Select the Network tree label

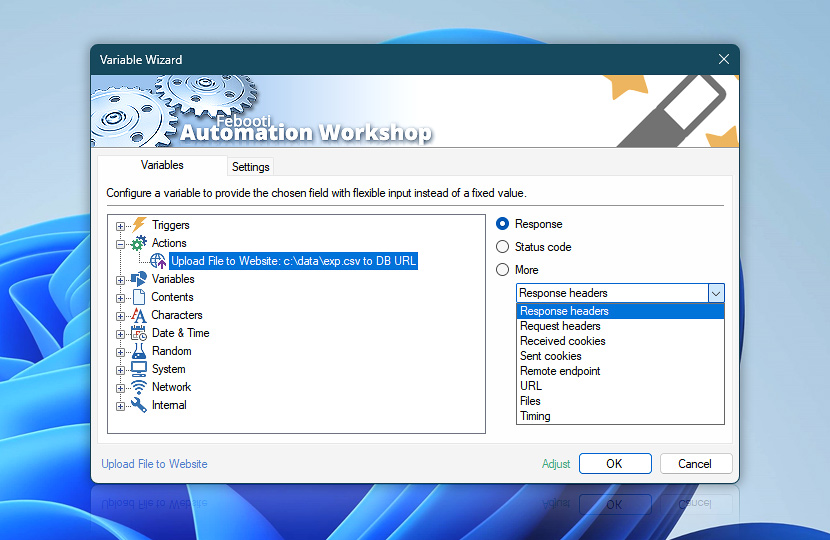(172, 387)
